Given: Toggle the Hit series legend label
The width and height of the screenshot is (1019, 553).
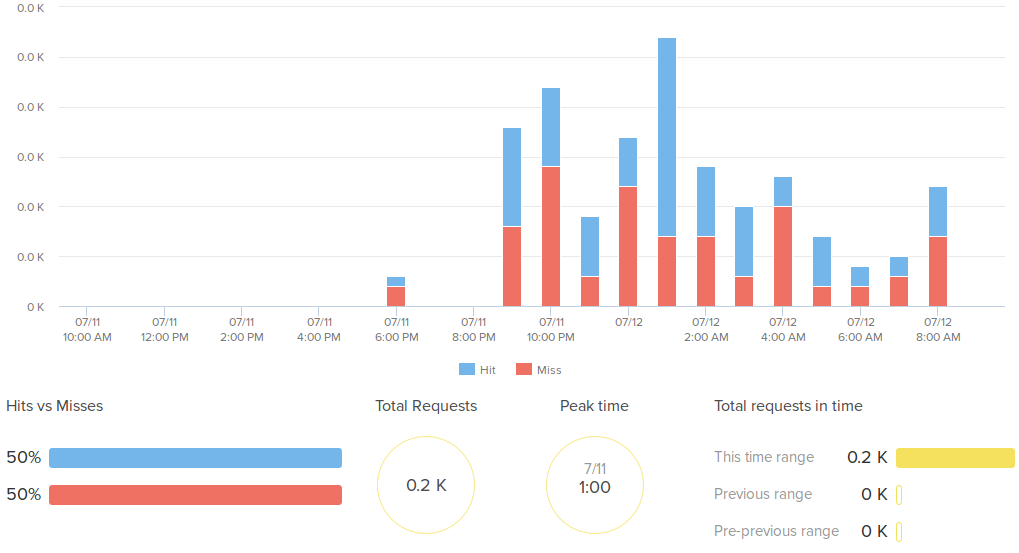Looking at the screenshot, I should click(x=487, y=370).
